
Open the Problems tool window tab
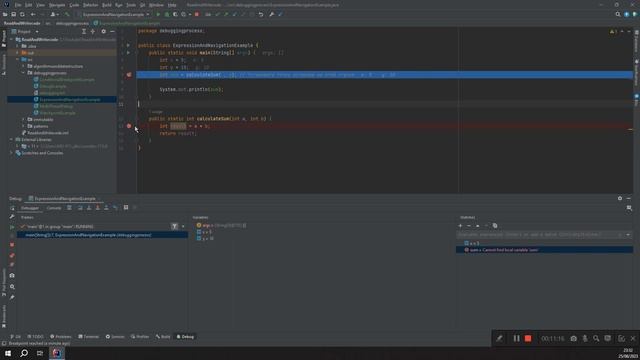click(61, 337)
